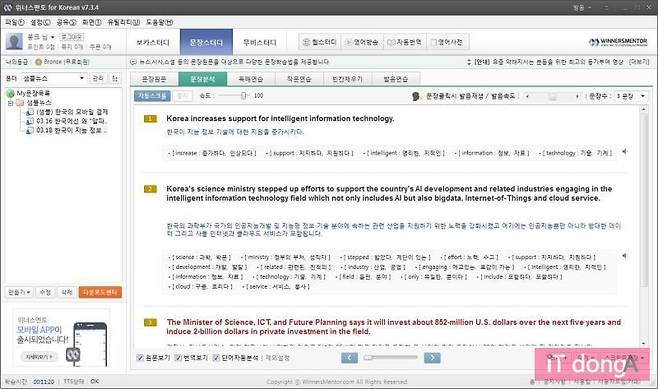Click the orange 다운로드센터 button
658x389 pixels.
(100, 292)
